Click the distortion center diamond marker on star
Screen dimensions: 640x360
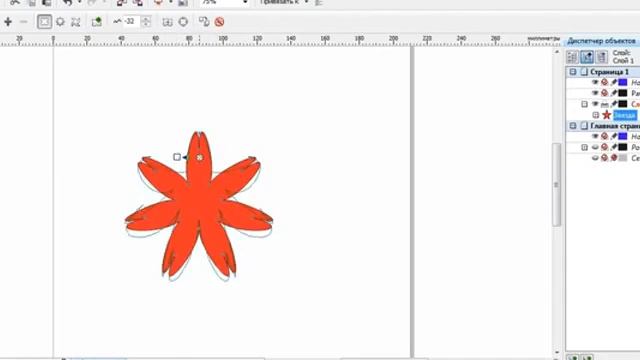pyautogui.click(x=200, y=157)
